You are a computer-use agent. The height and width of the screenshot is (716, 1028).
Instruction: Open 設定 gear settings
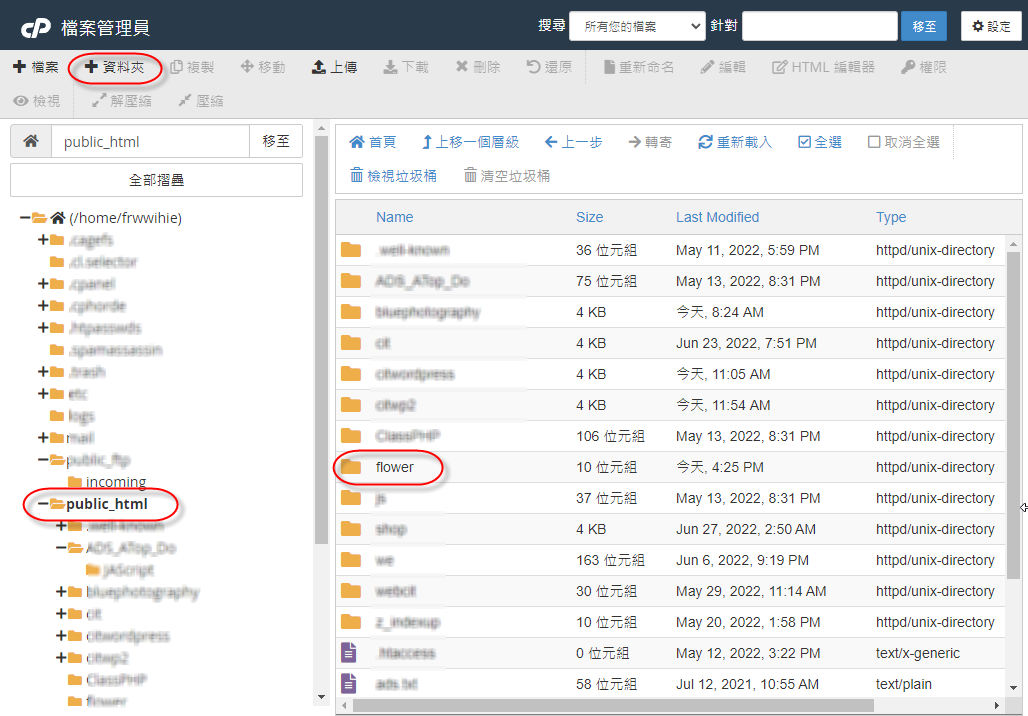(x=978, y=26)
